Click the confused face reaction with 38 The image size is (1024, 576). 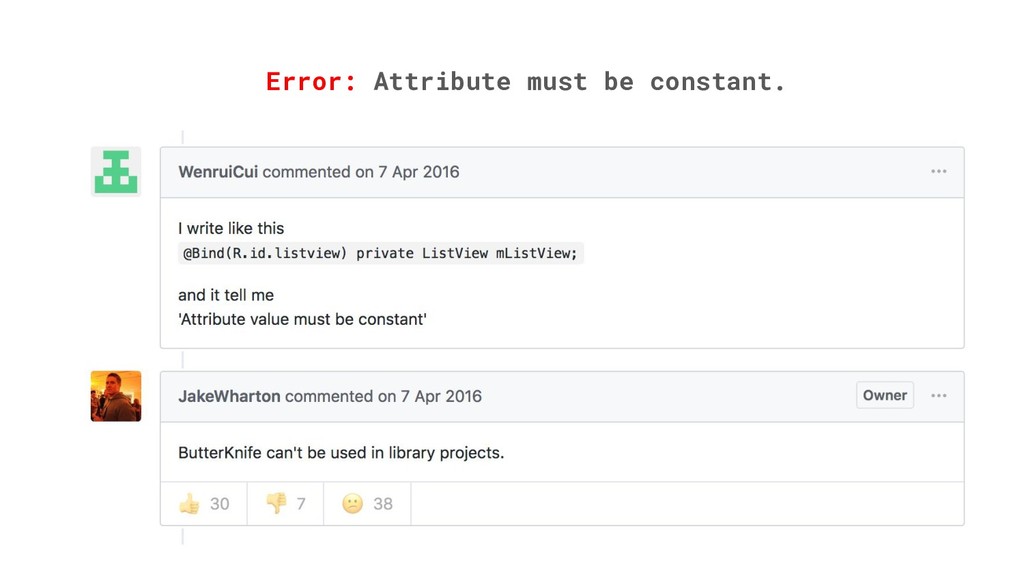(367, 504)
